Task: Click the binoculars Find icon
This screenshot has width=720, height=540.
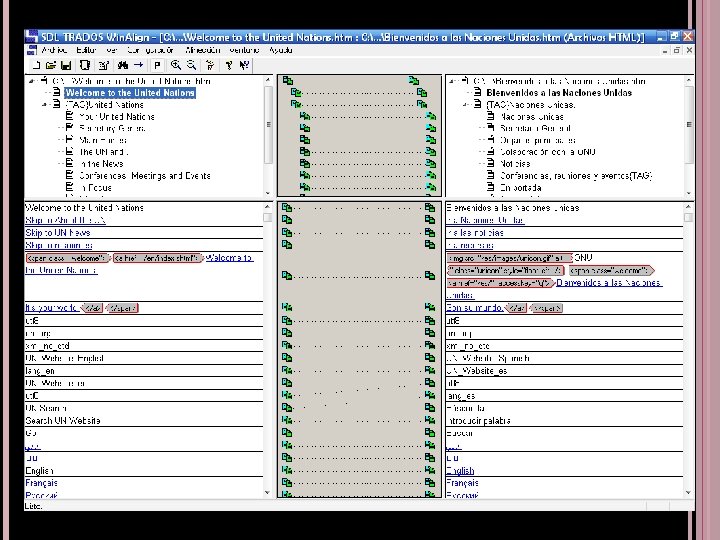Action: tap(123, 65)
